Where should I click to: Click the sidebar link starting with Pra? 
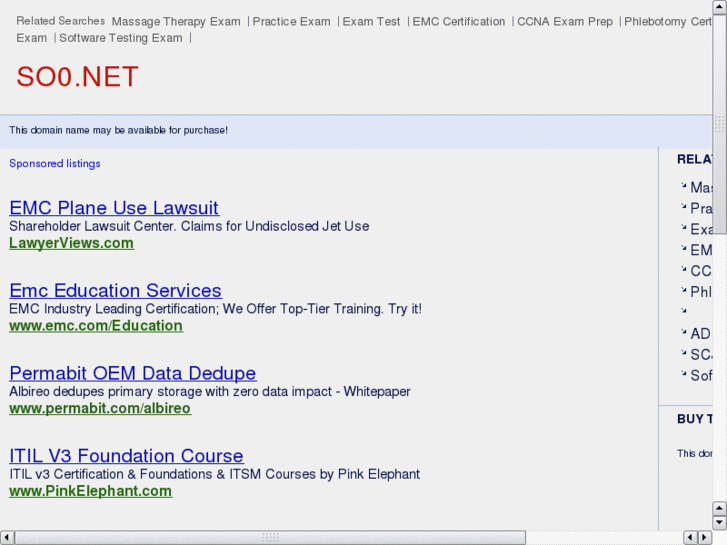click(x=701, y=208)
